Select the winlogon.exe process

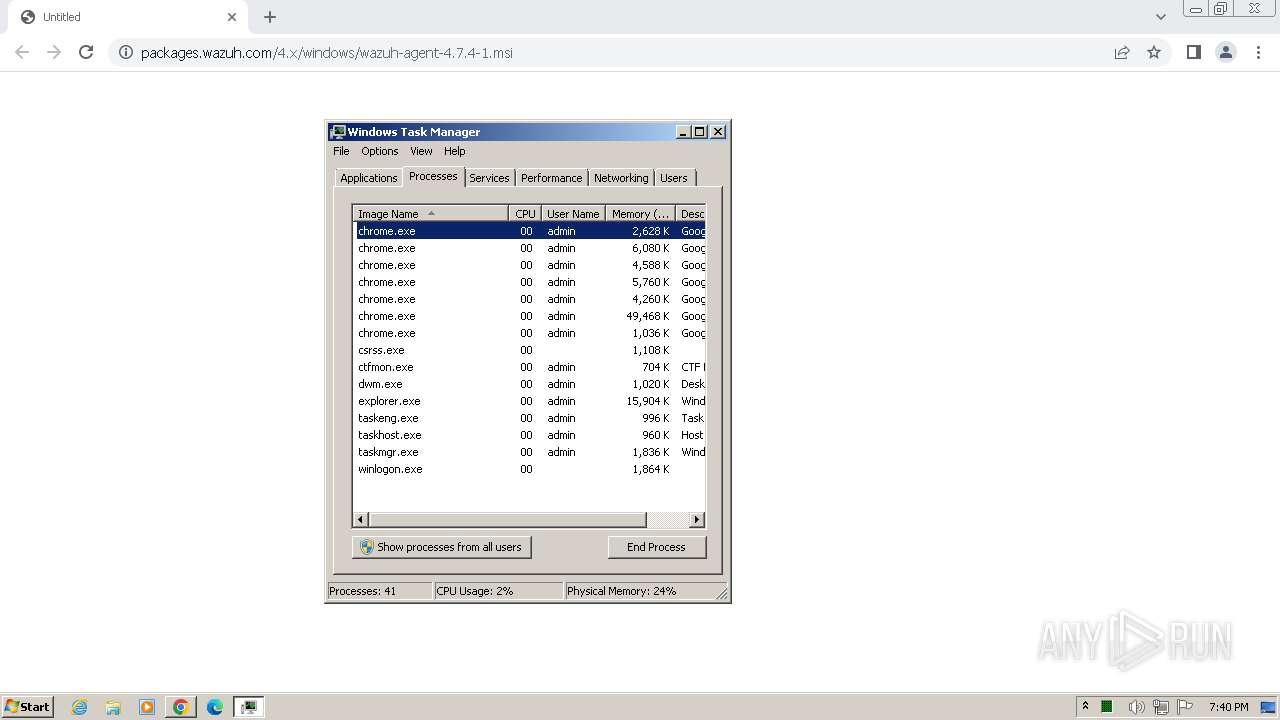pos(530,469)
